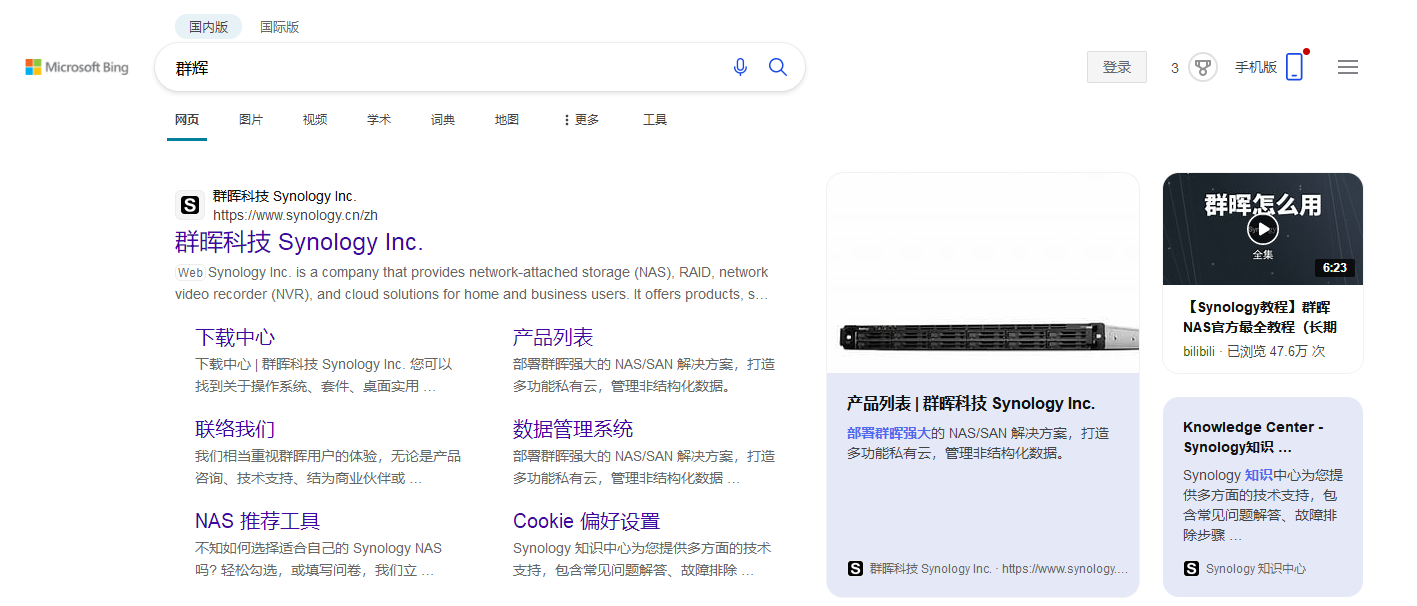
Task: Open the 工具 search tools
Action: click(x=655, y=120)
